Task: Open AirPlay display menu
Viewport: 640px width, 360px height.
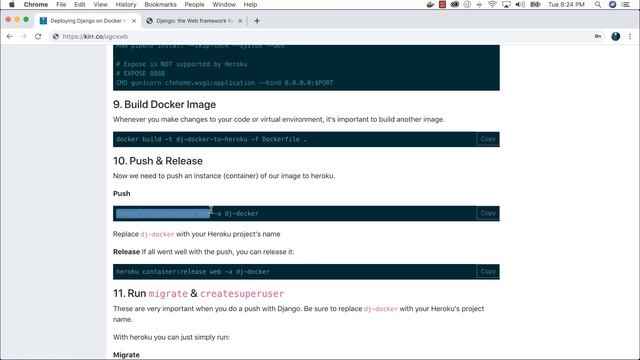Action: pyautogui.click(x=506, y=4)
